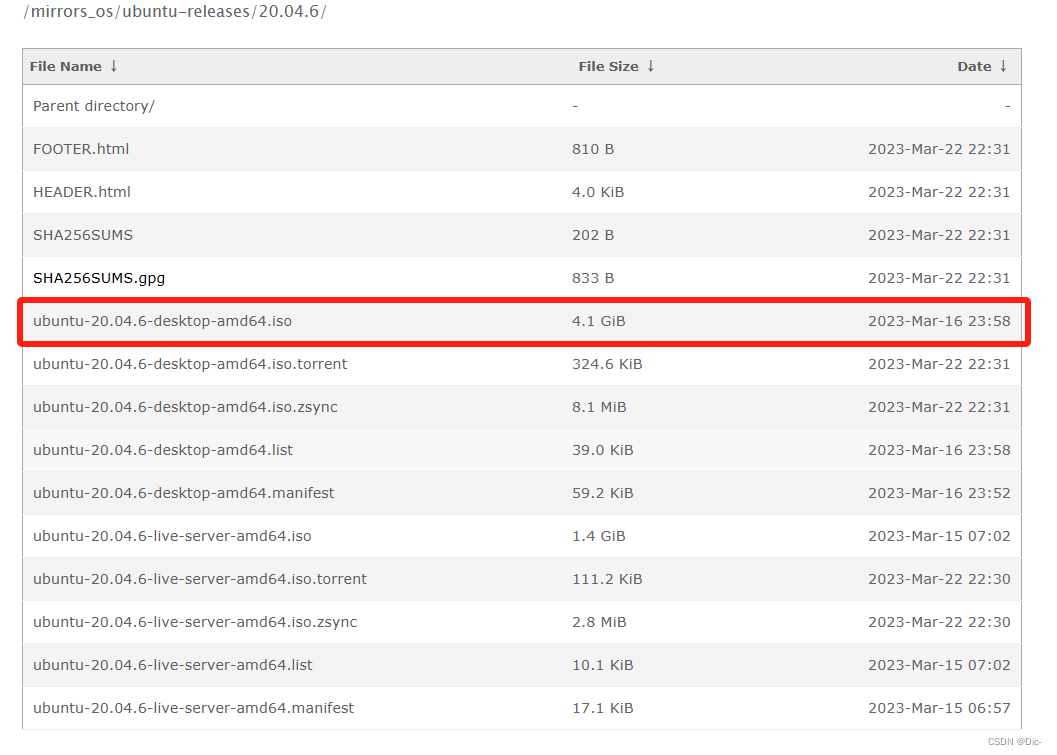
Task: Click the 2023-Mar-16 23:52 date cell
Action: pos(939,493)
